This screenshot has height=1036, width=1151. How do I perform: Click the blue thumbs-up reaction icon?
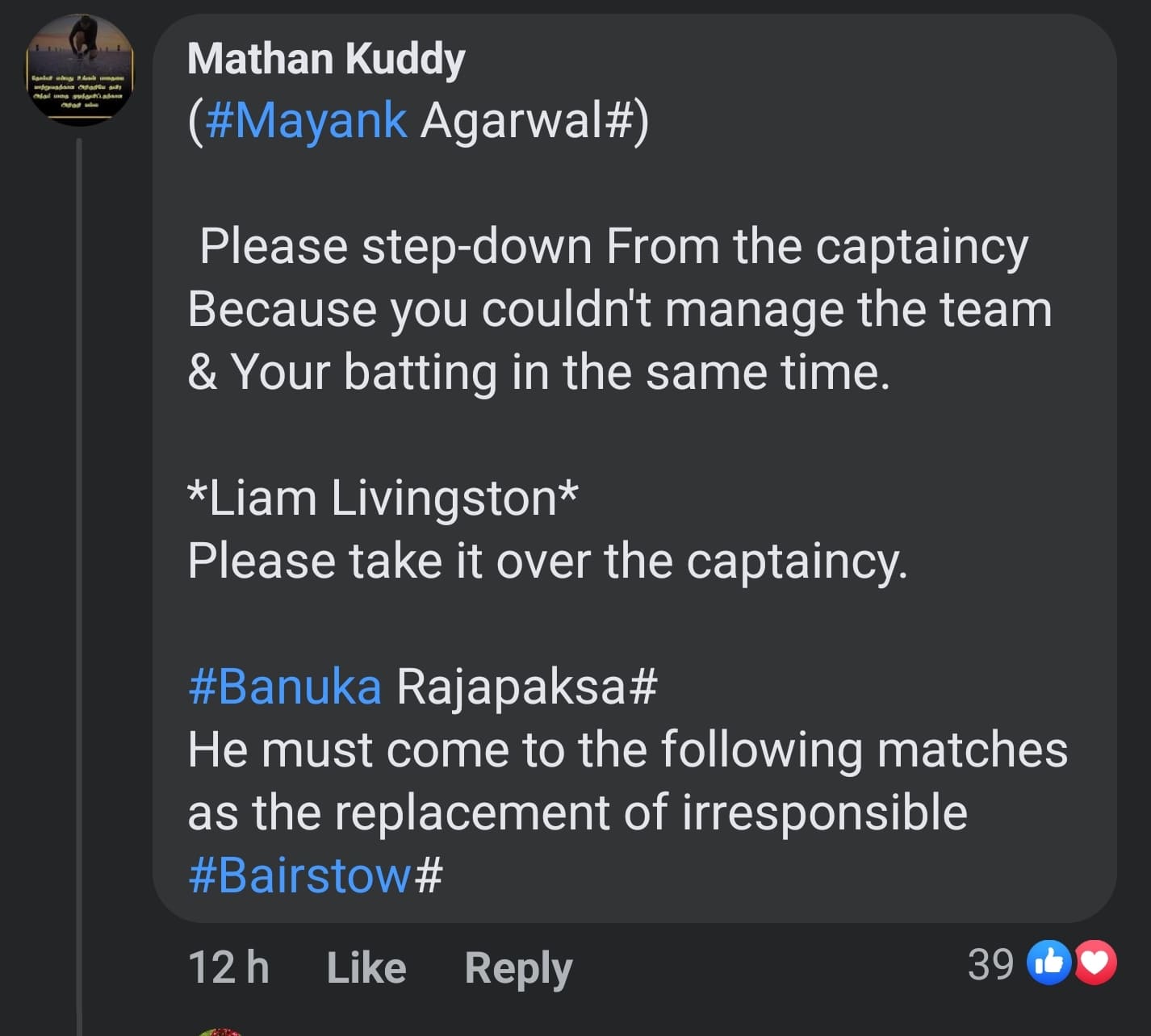point(1048,964)
